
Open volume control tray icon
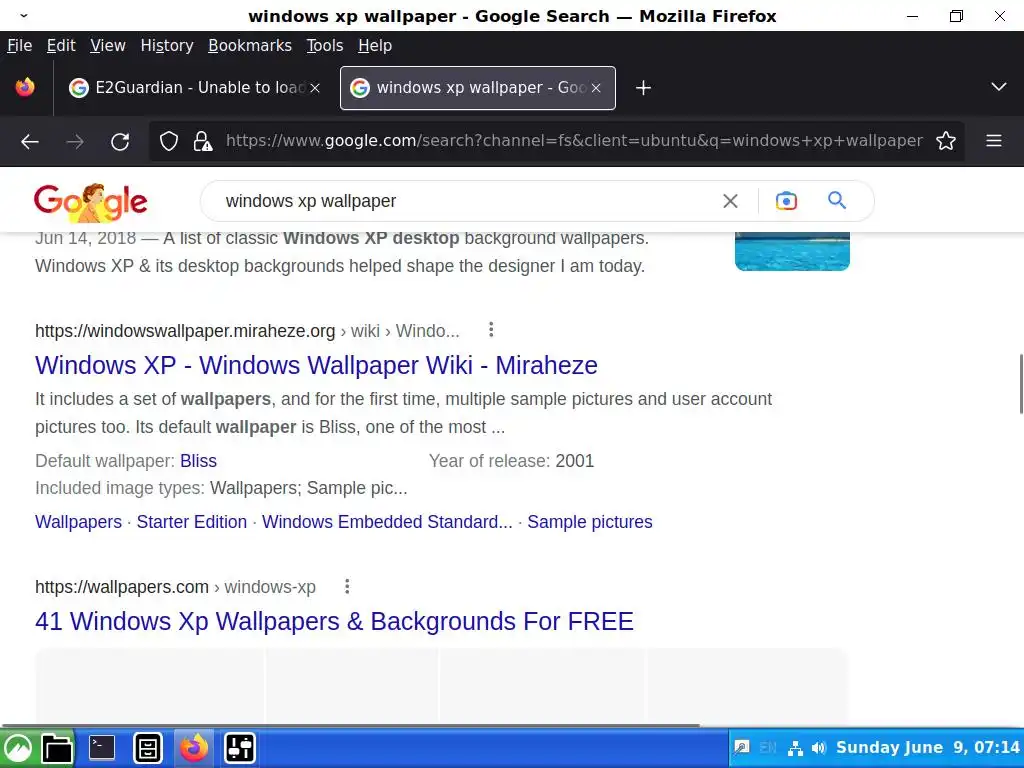(x=818, y=748)
